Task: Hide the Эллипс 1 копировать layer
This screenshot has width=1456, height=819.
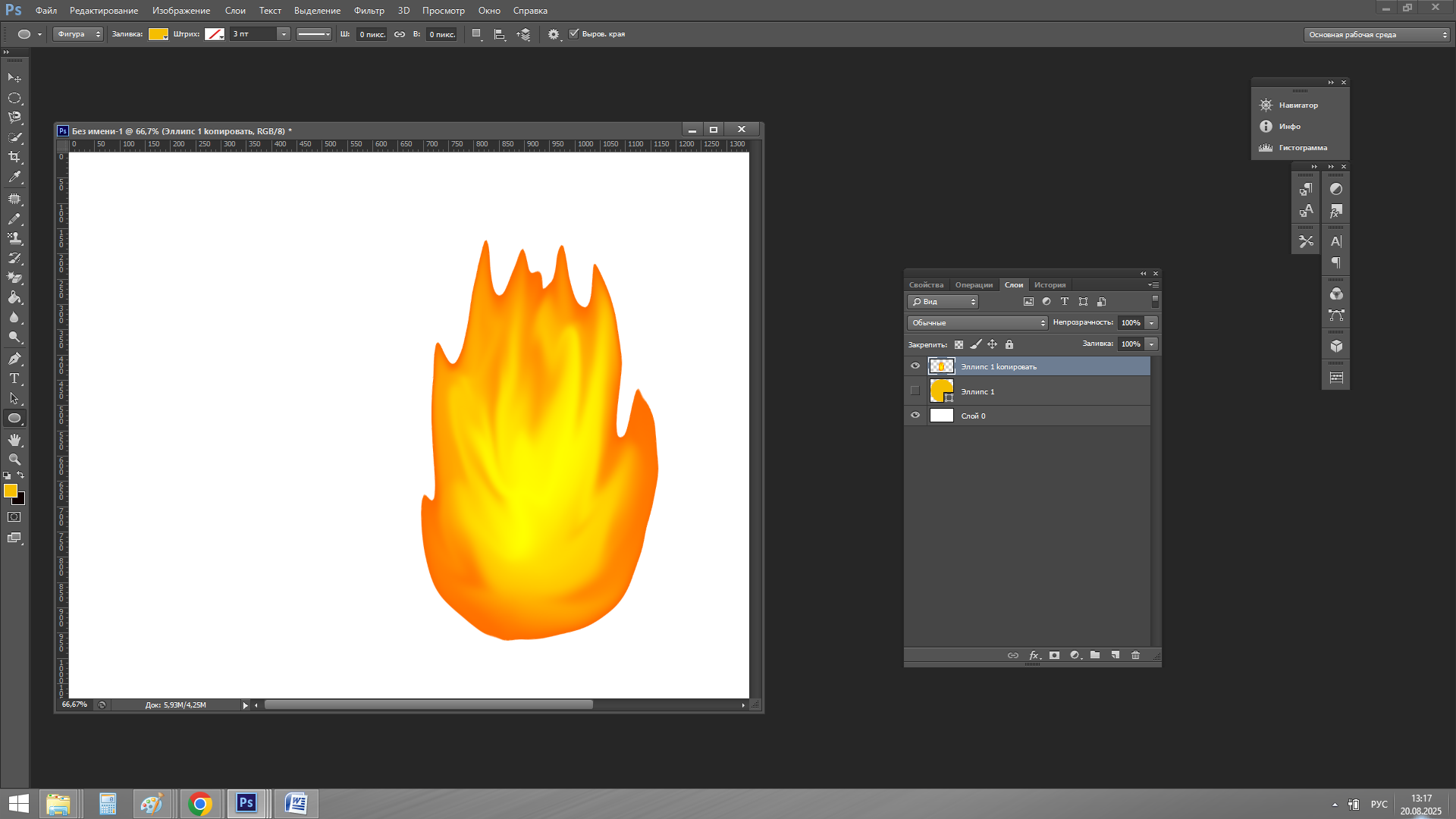Action: point(915,366)
